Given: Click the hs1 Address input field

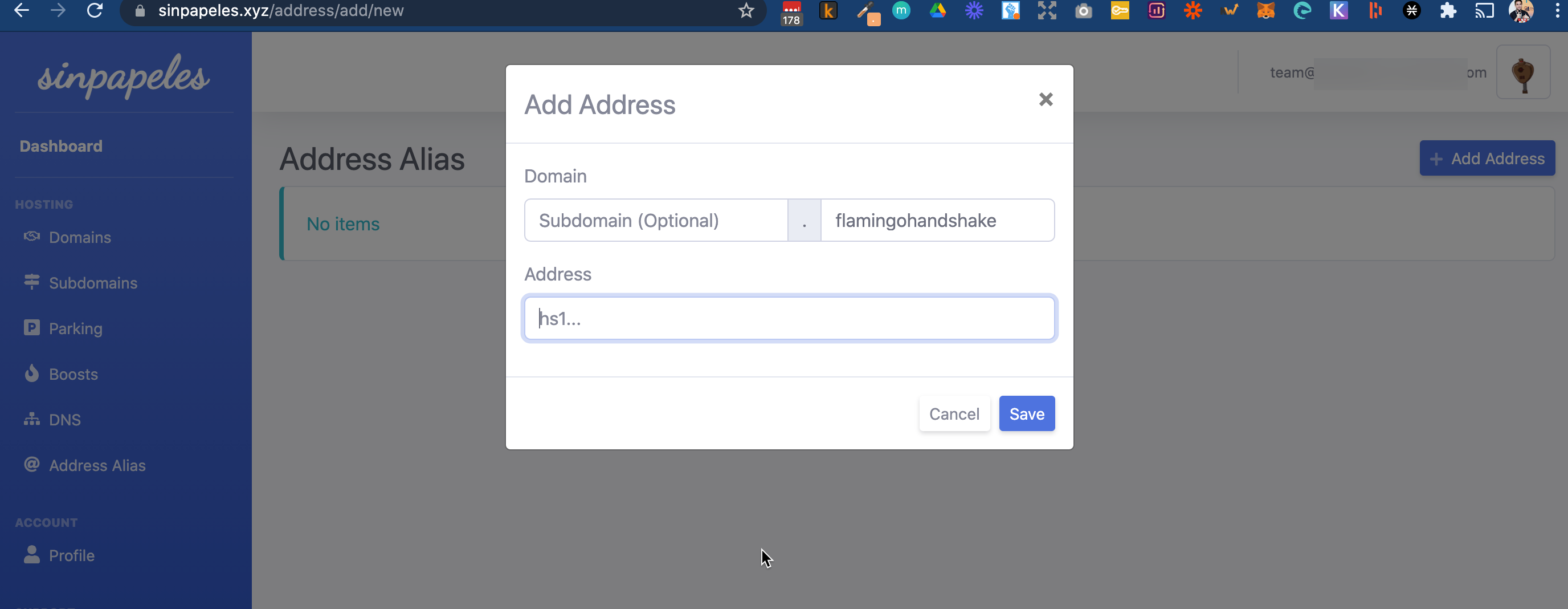Looking at the screenshot, I should click(x=789, y=319).
